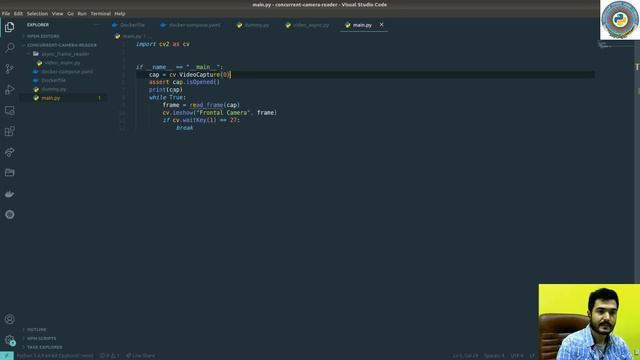The height and width of the screenshot is (360, 640).
Task: Collapse the CONCURRENT-CAMERA-READER folder section
Action: point(63,45)
